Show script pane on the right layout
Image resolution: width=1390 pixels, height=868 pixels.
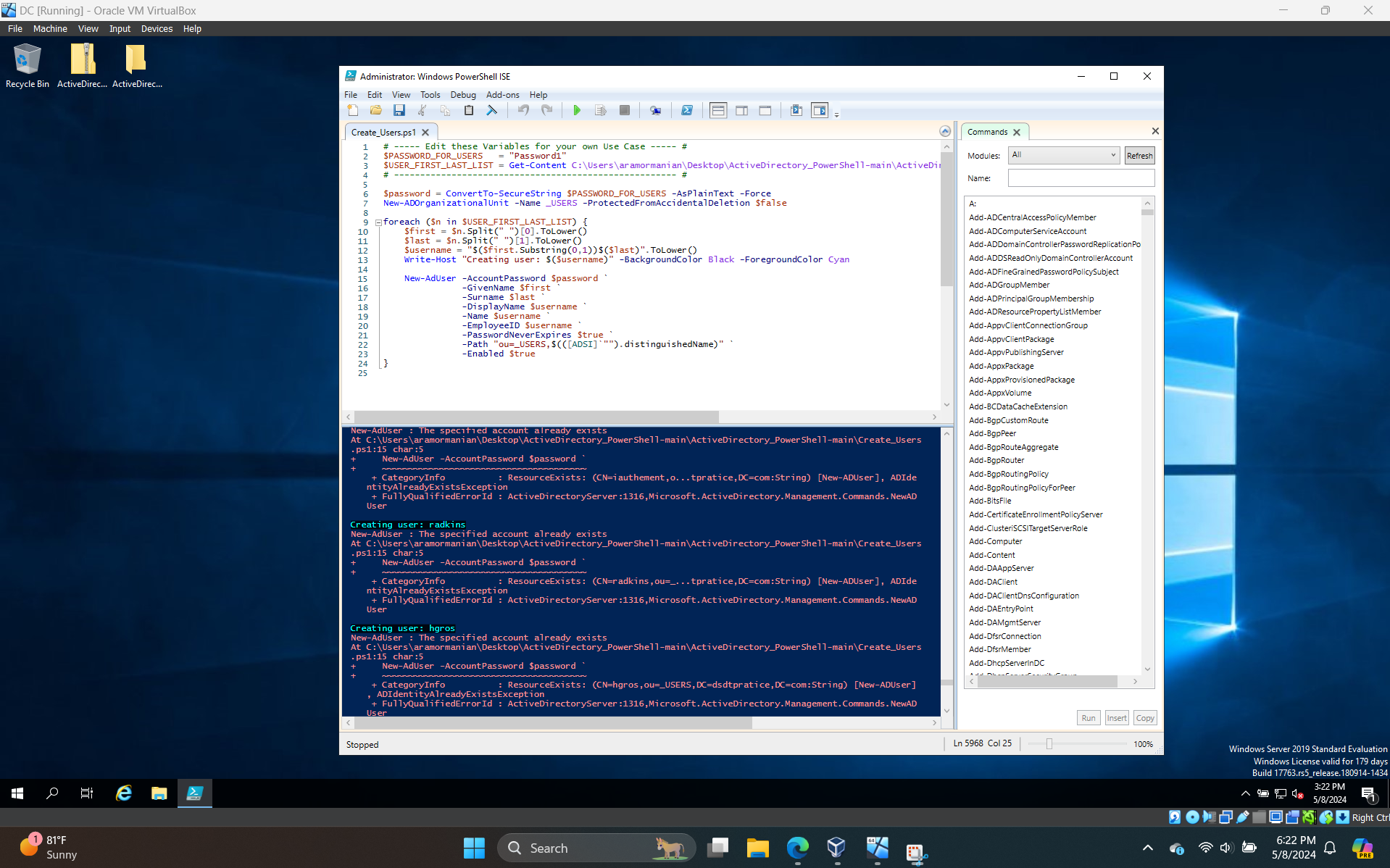click(x=741, y=110)
